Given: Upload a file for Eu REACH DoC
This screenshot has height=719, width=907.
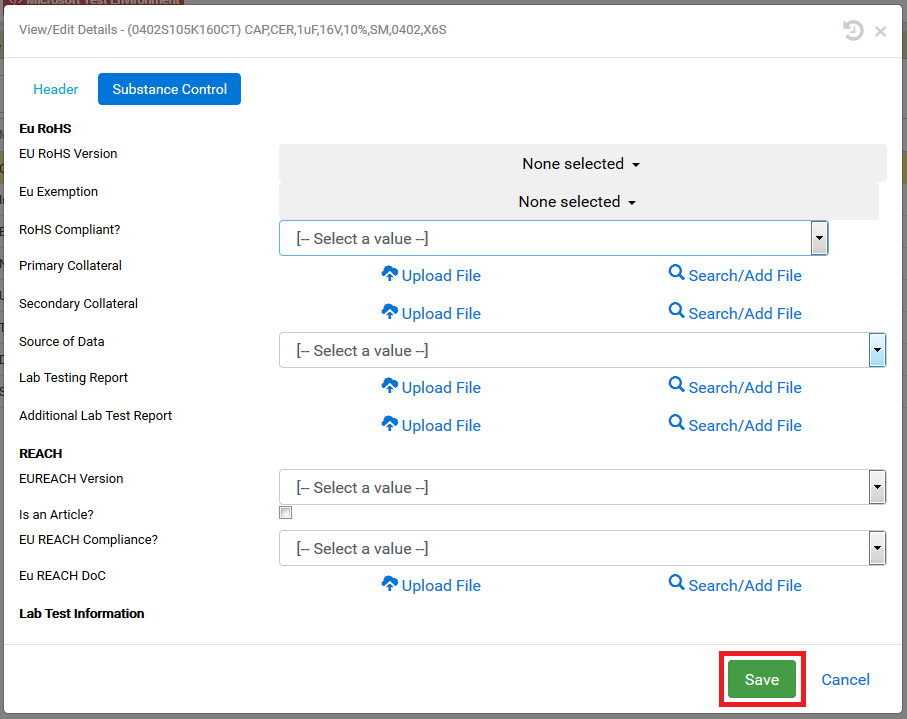Looking at the screenshot, I should 390,585.
